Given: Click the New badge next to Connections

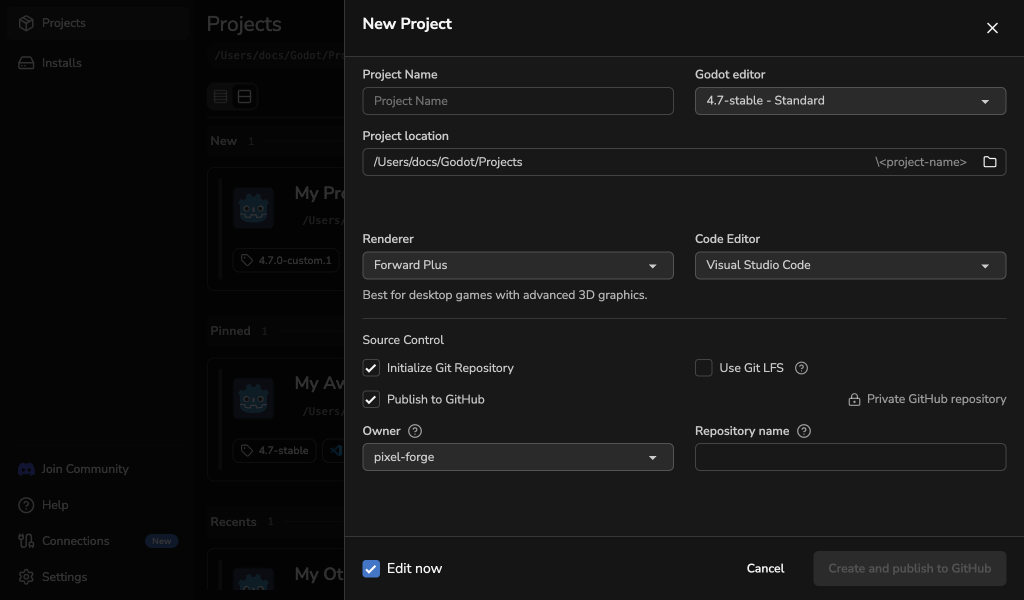Looking at the screenshot, I should (x=161, y=541).
